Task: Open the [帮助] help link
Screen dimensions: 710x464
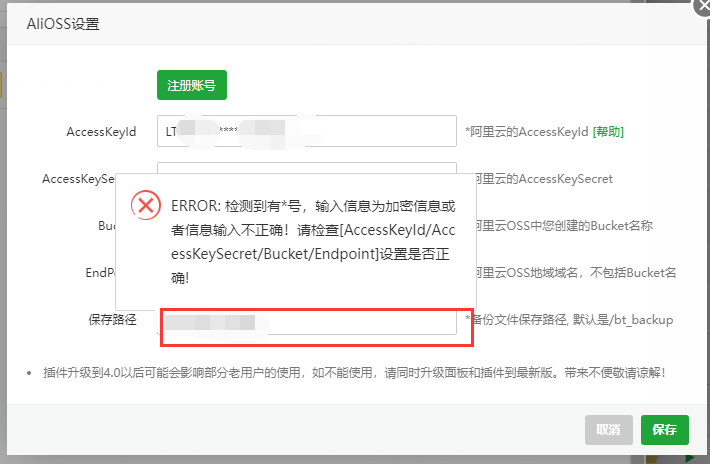Action: (x=608, y=132)
